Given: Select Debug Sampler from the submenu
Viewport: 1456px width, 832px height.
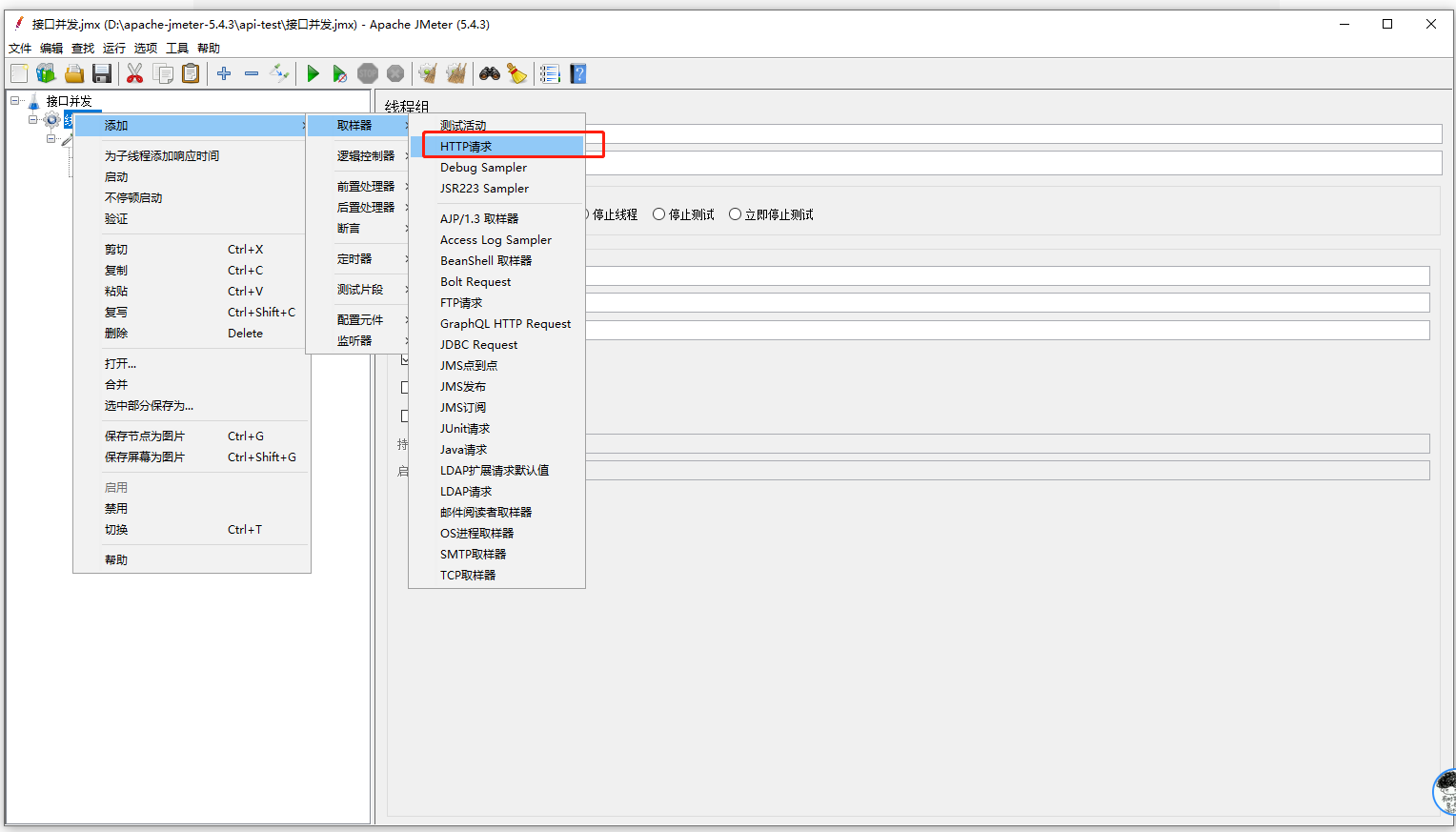Looking at the screenshot, I should click(496, 167).
